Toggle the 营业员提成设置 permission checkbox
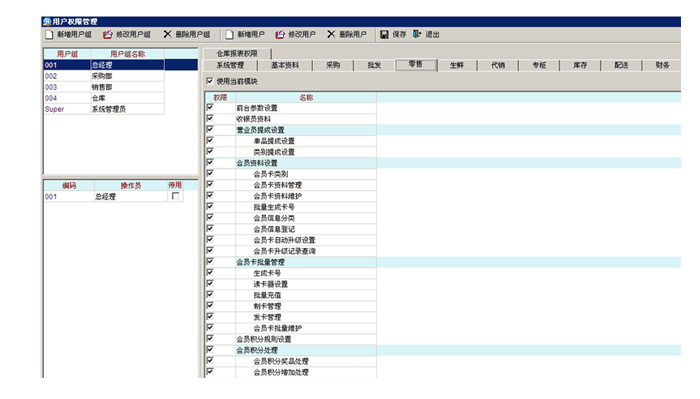 click(x=210, y=129)
